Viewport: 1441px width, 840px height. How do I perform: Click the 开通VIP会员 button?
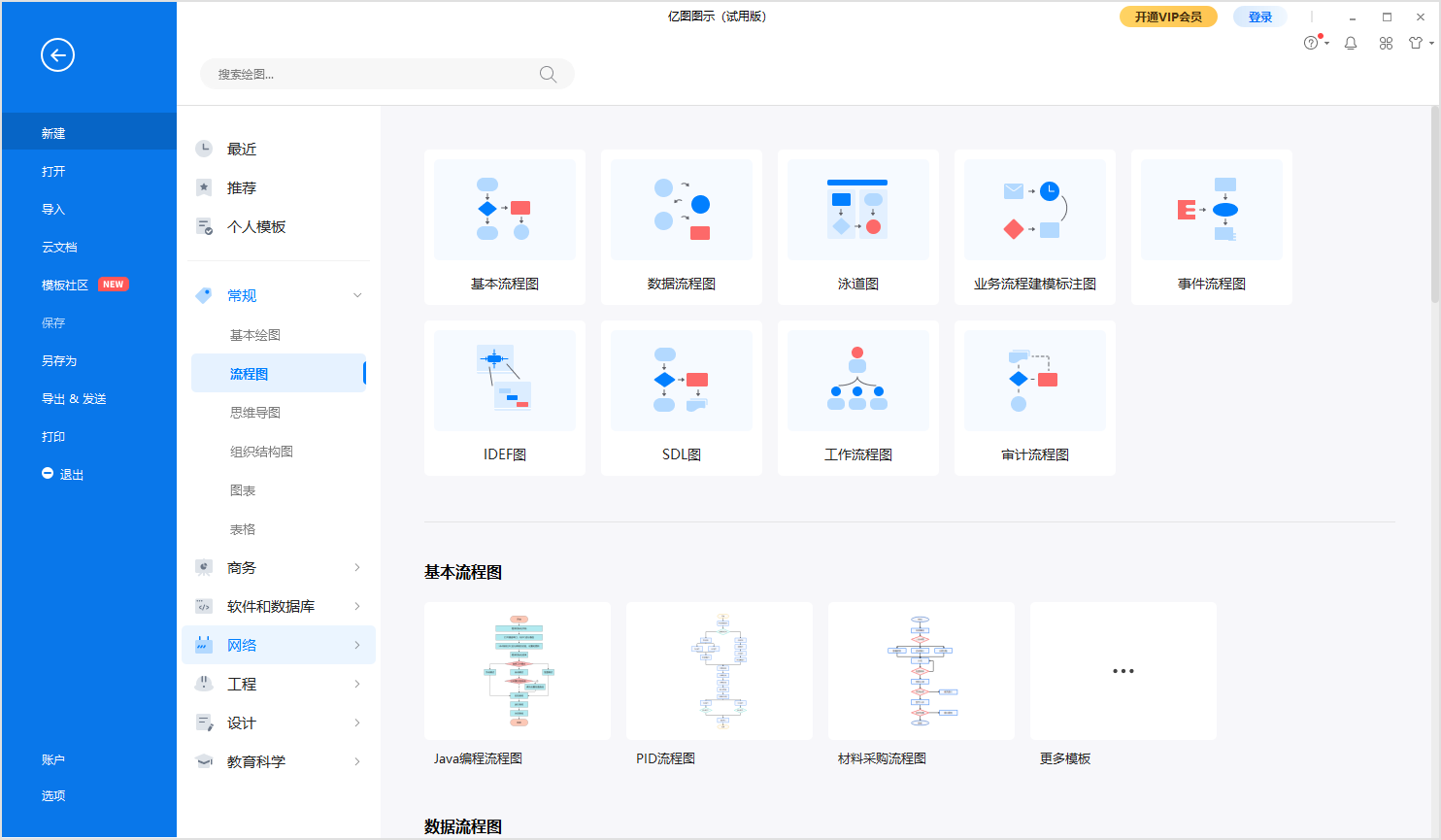(x=1168, y=17)
